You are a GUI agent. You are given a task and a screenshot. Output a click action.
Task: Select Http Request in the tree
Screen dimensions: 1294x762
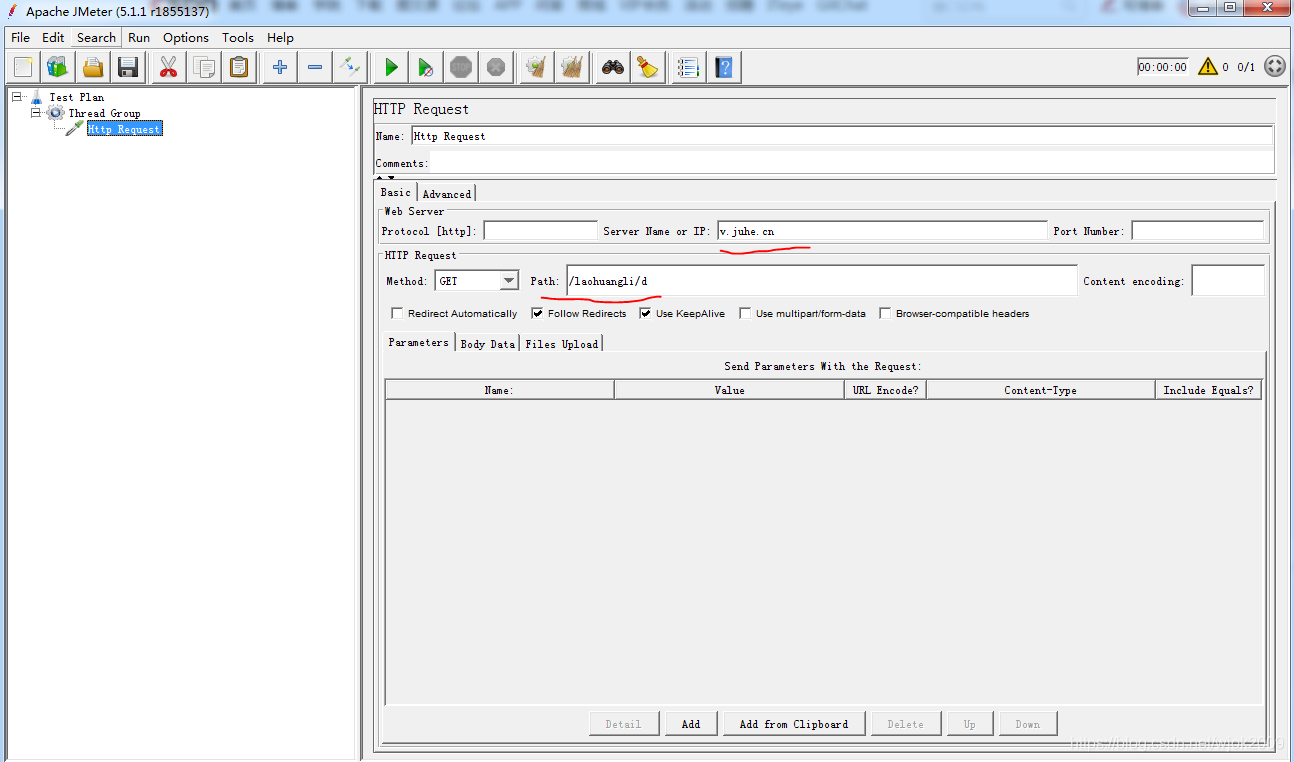[124, 129]
